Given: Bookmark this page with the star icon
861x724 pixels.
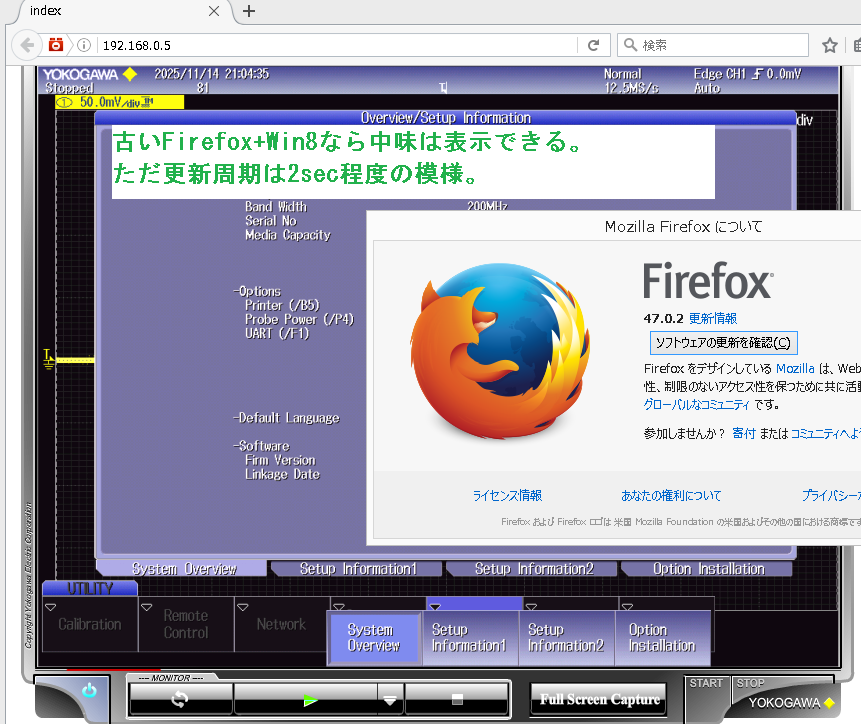Looking at the screenshot, I should point(829,45).
